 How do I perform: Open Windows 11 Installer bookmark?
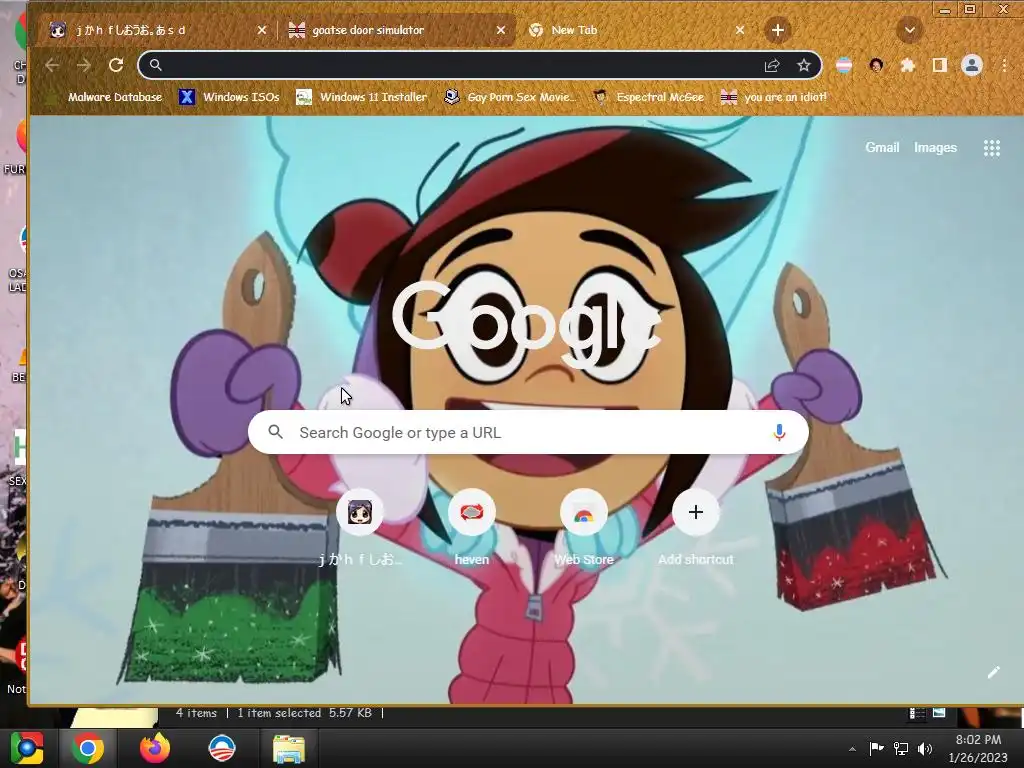(x=361, y=97)
